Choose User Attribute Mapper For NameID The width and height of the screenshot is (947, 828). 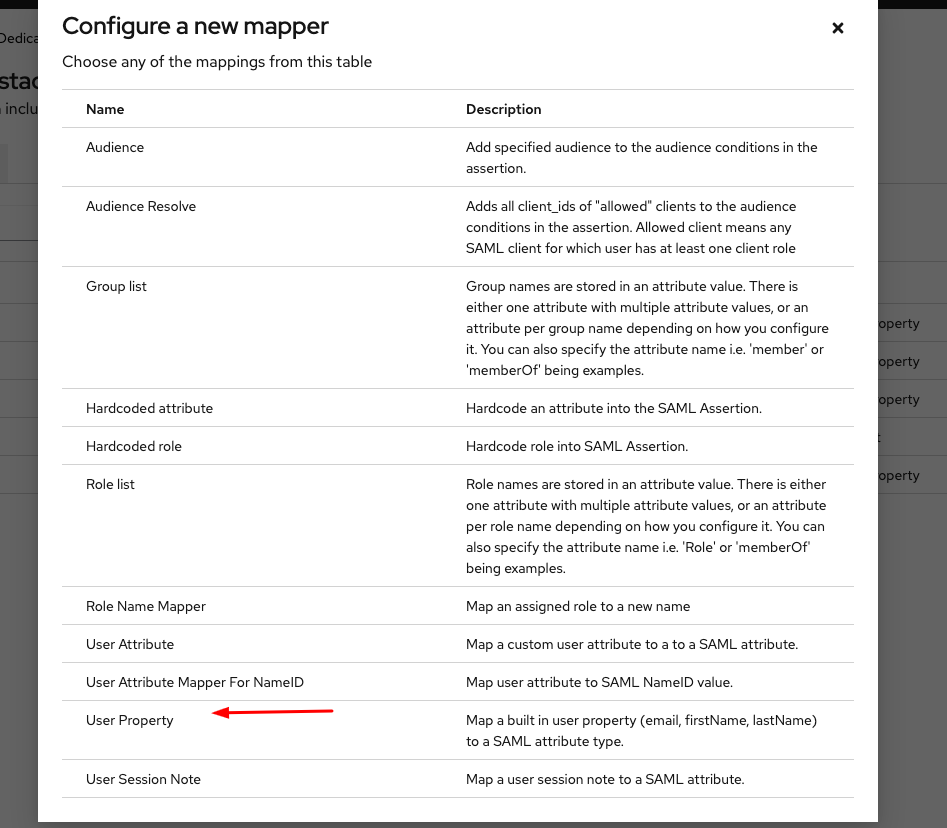194,683
